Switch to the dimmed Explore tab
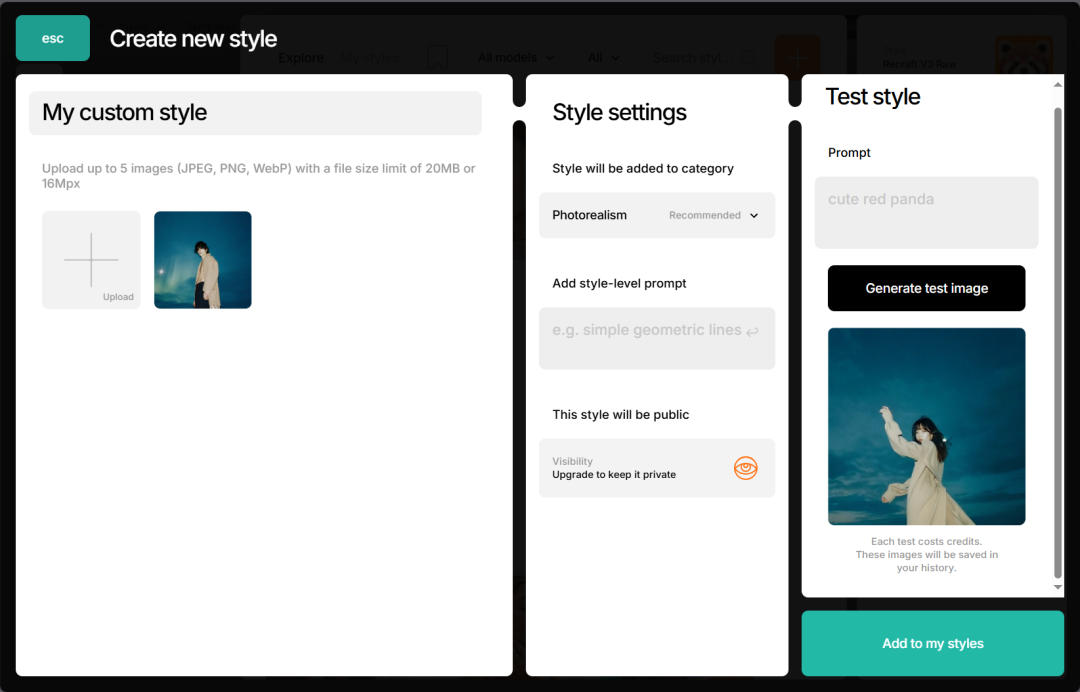The width and height of the screenshot is (1080, 692). 301,58
